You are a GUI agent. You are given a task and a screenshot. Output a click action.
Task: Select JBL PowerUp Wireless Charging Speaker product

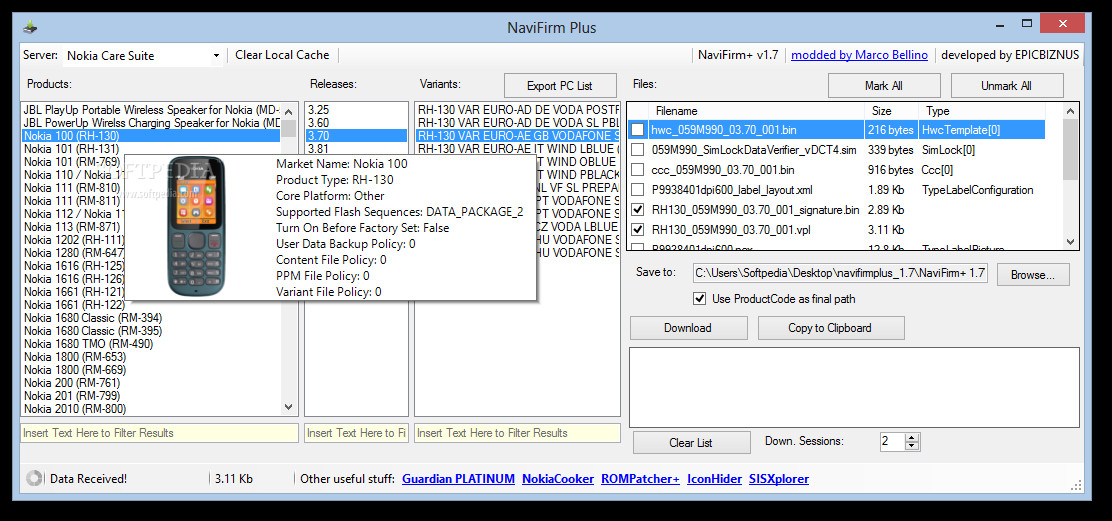(151, 123)
